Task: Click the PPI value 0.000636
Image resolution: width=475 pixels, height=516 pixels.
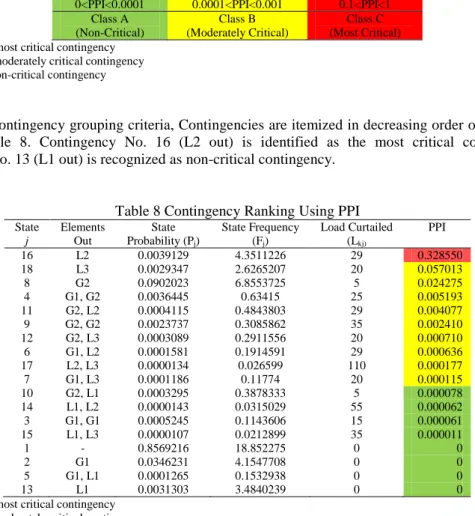Action: pyautogui.click(x=439, y=352)
